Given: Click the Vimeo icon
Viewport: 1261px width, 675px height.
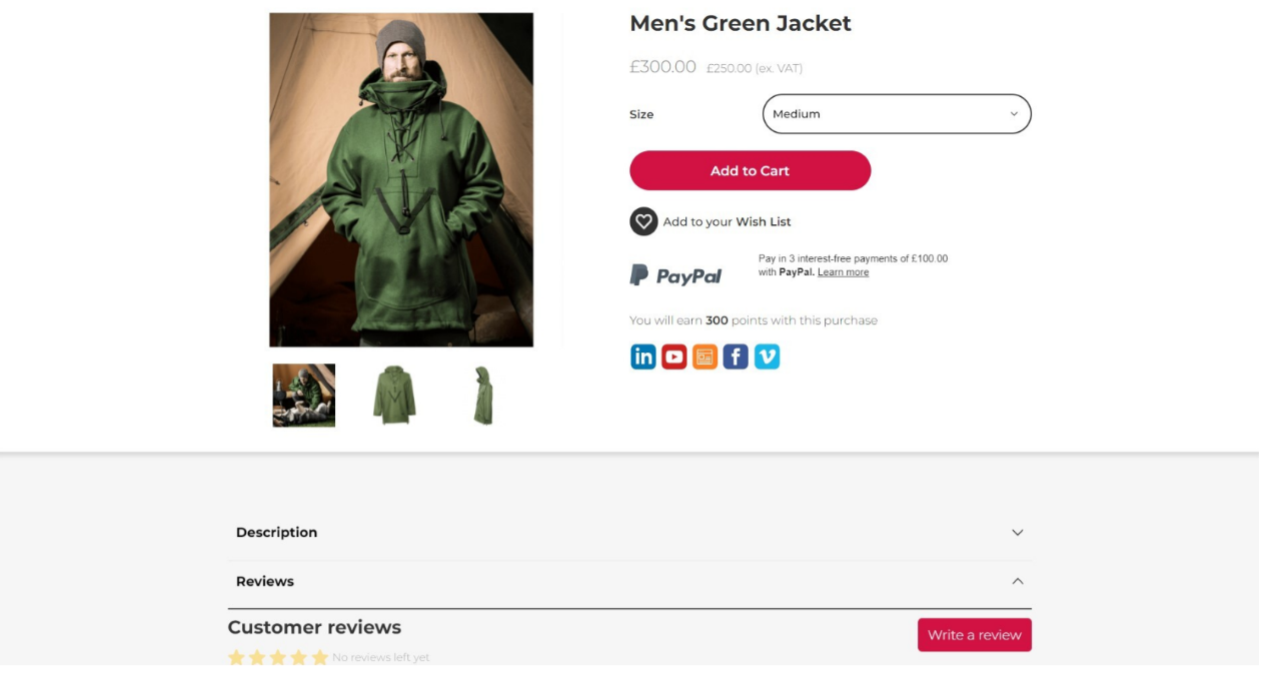Looking at the screenshot, I should pyautogui.click(x=767, y=357).
